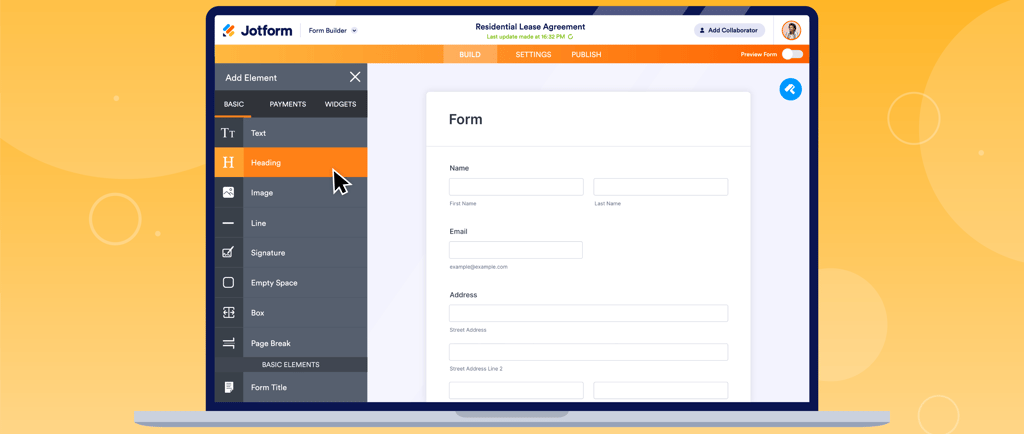Open the Form Builder dropdown arrow
This screenshot has width=1024, height=434.
pyautogui.click(x=355, y=31)
